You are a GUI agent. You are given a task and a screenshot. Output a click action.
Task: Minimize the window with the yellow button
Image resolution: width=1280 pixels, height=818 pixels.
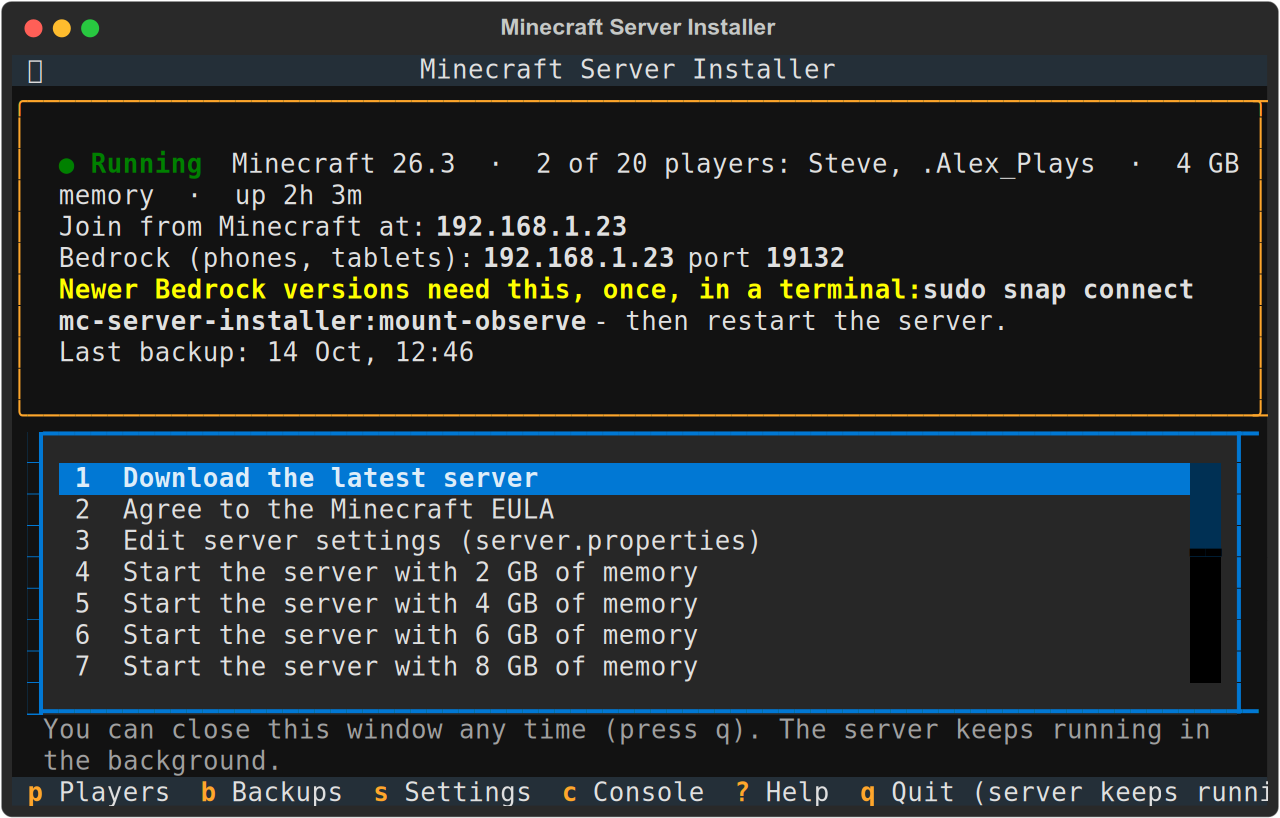pyautogui.click(x=62, y=28)
